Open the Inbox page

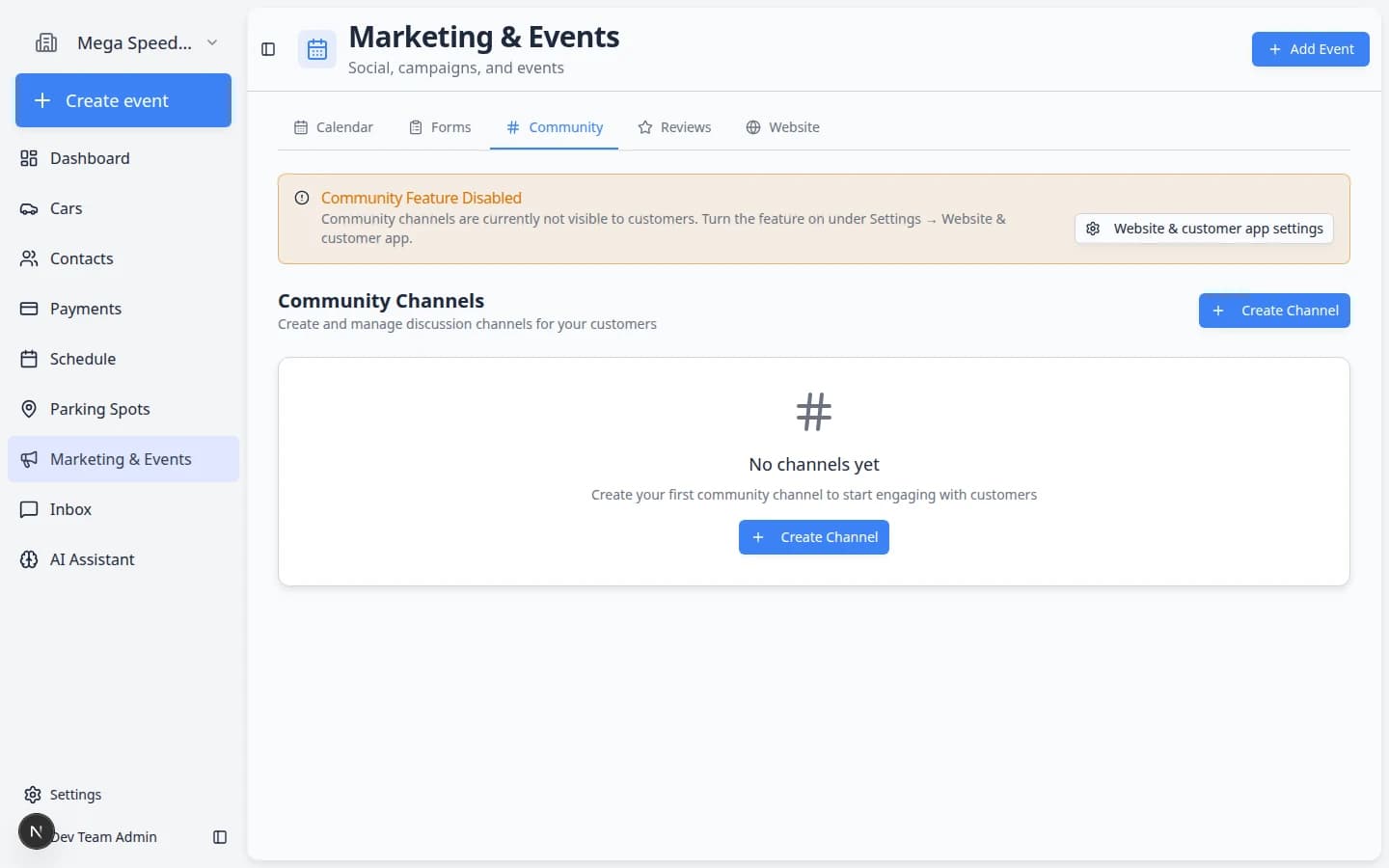pos(123,509)
